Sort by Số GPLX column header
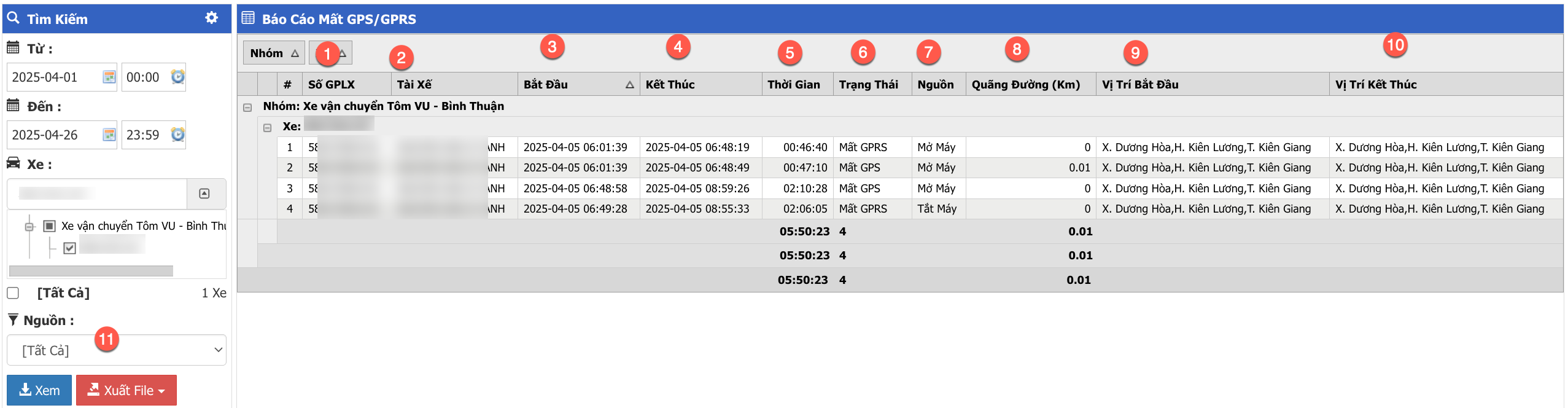 pyautogui.click(x=347, y=84)
